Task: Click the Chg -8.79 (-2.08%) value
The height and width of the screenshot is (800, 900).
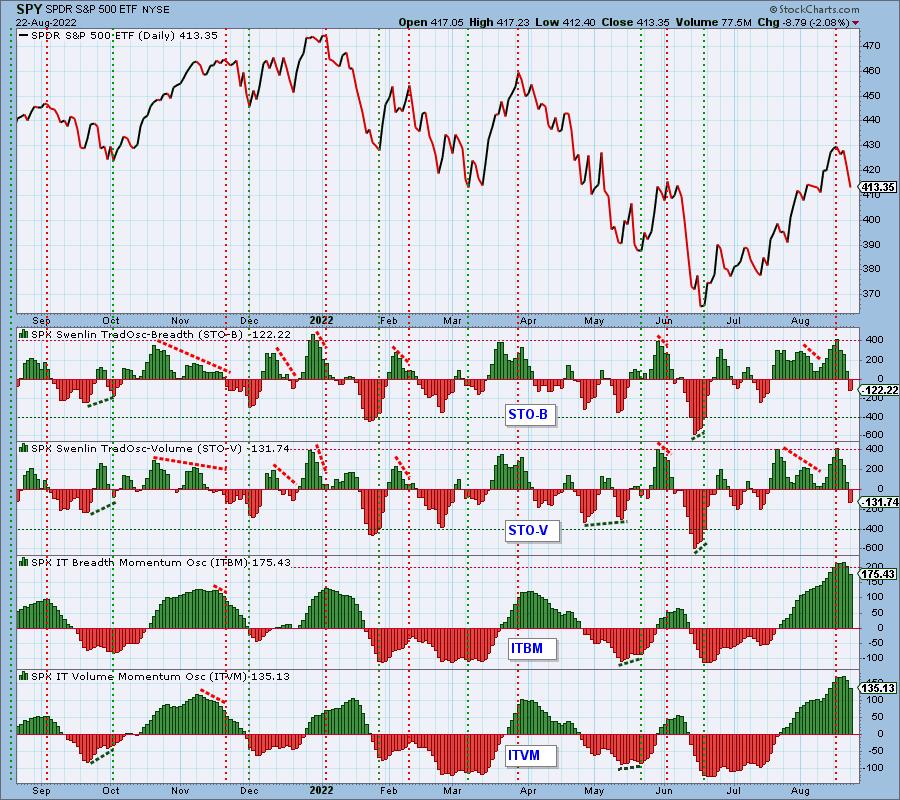Action: [804, 22]
